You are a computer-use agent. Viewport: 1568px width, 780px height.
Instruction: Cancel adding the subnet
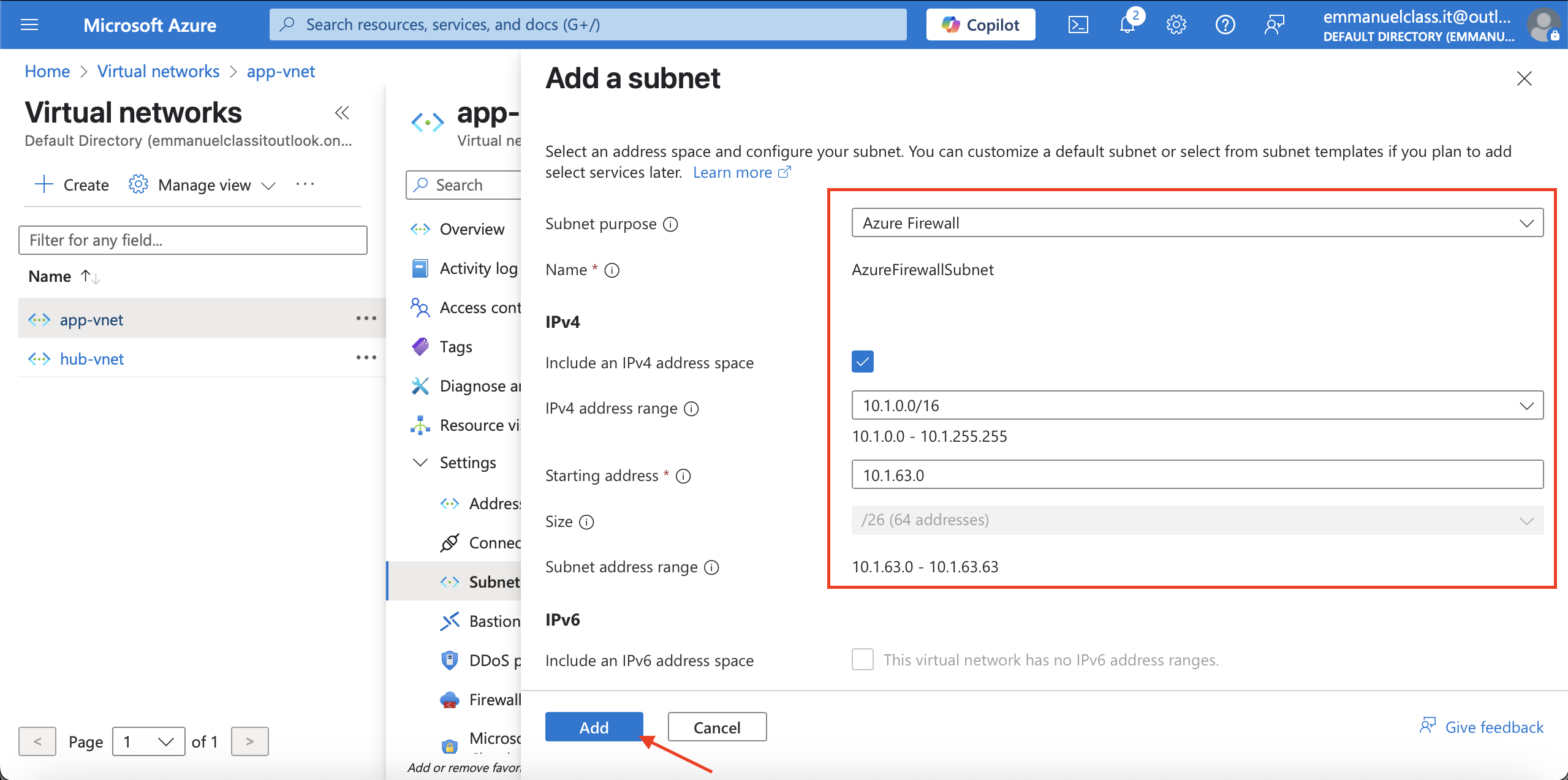coord(717,727)
